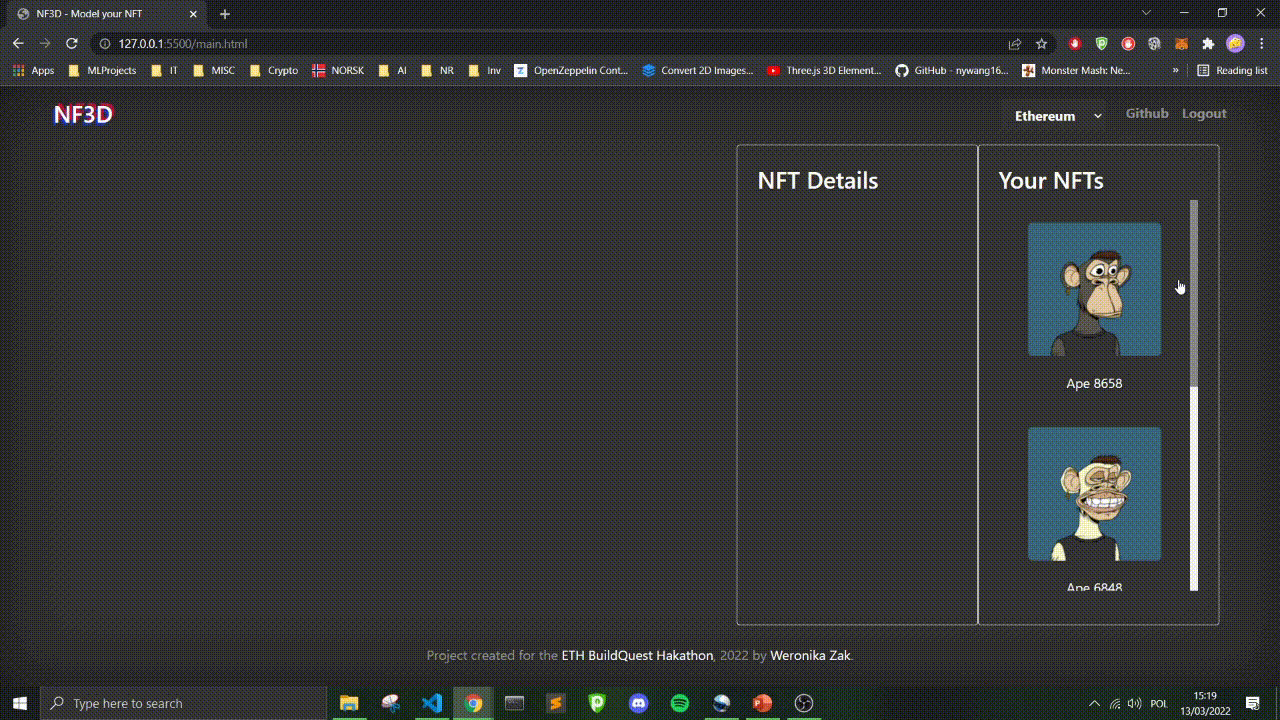Open the grey gear-like extension icon
Image resolution: width=1280 pixels, height=720 pixels.
pos(1154,44)
